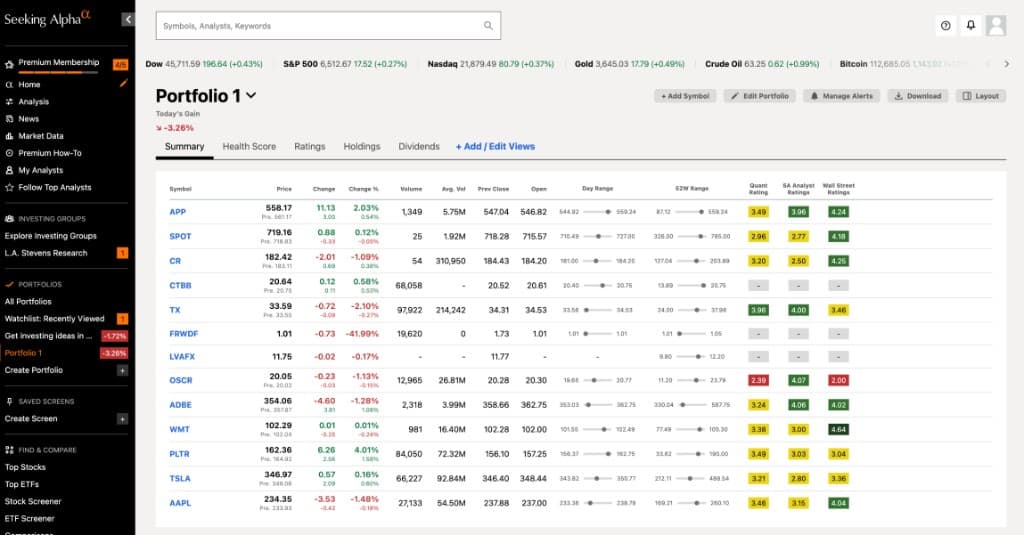Open All Portfolios in the sidebar
This screenshot has height=535, width=1024.
(28, 301)
